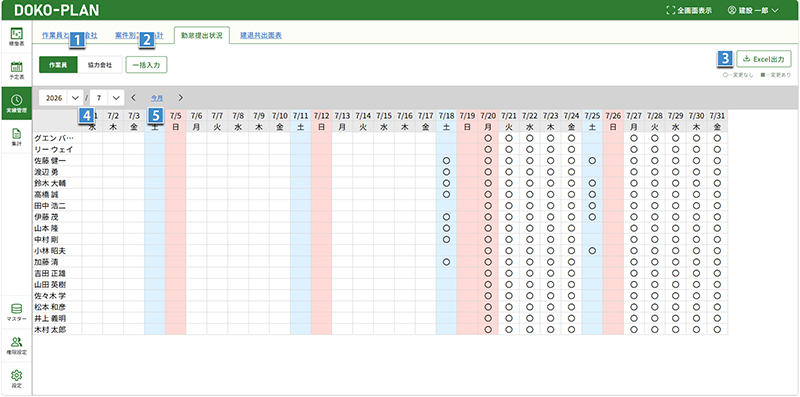Go to next month with right arrow
The height and width of the screenshot is (397, 800).
point(180,97)
